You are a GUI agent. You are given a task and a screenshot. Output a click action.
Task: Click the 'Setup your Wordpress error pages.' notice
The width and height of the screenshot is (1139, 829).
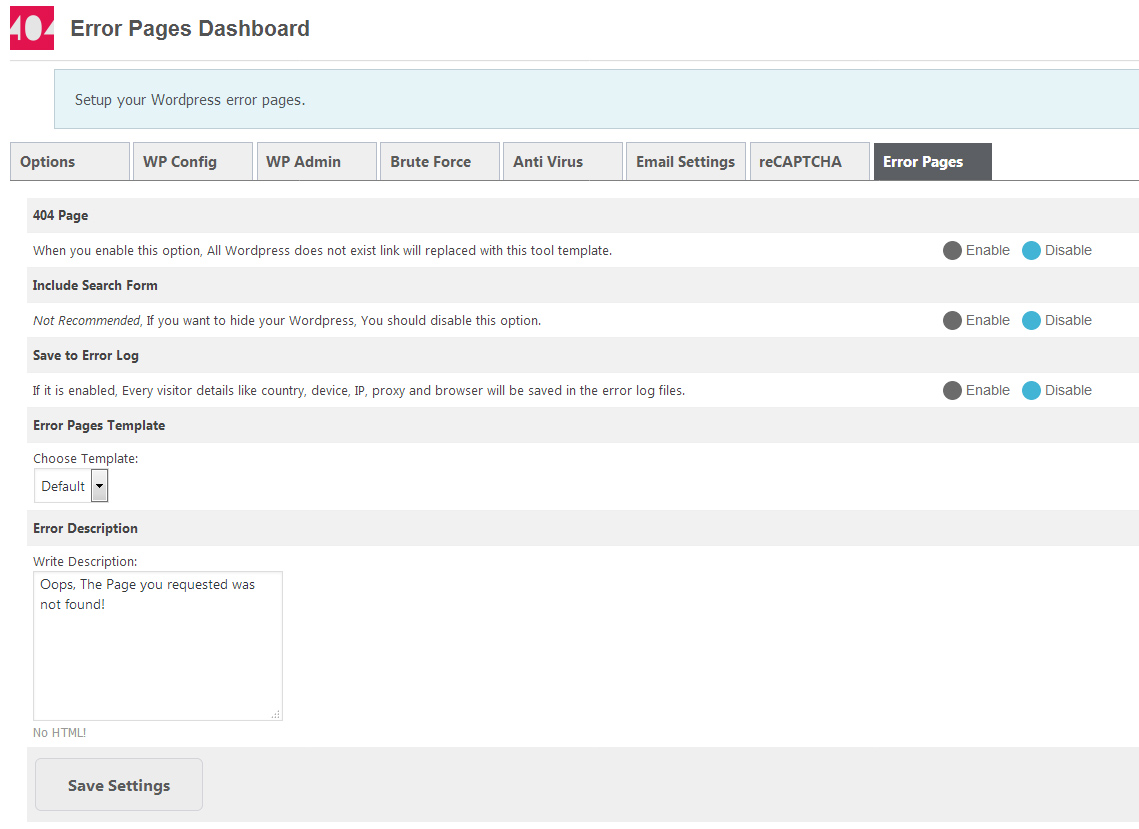pos(596,100)
